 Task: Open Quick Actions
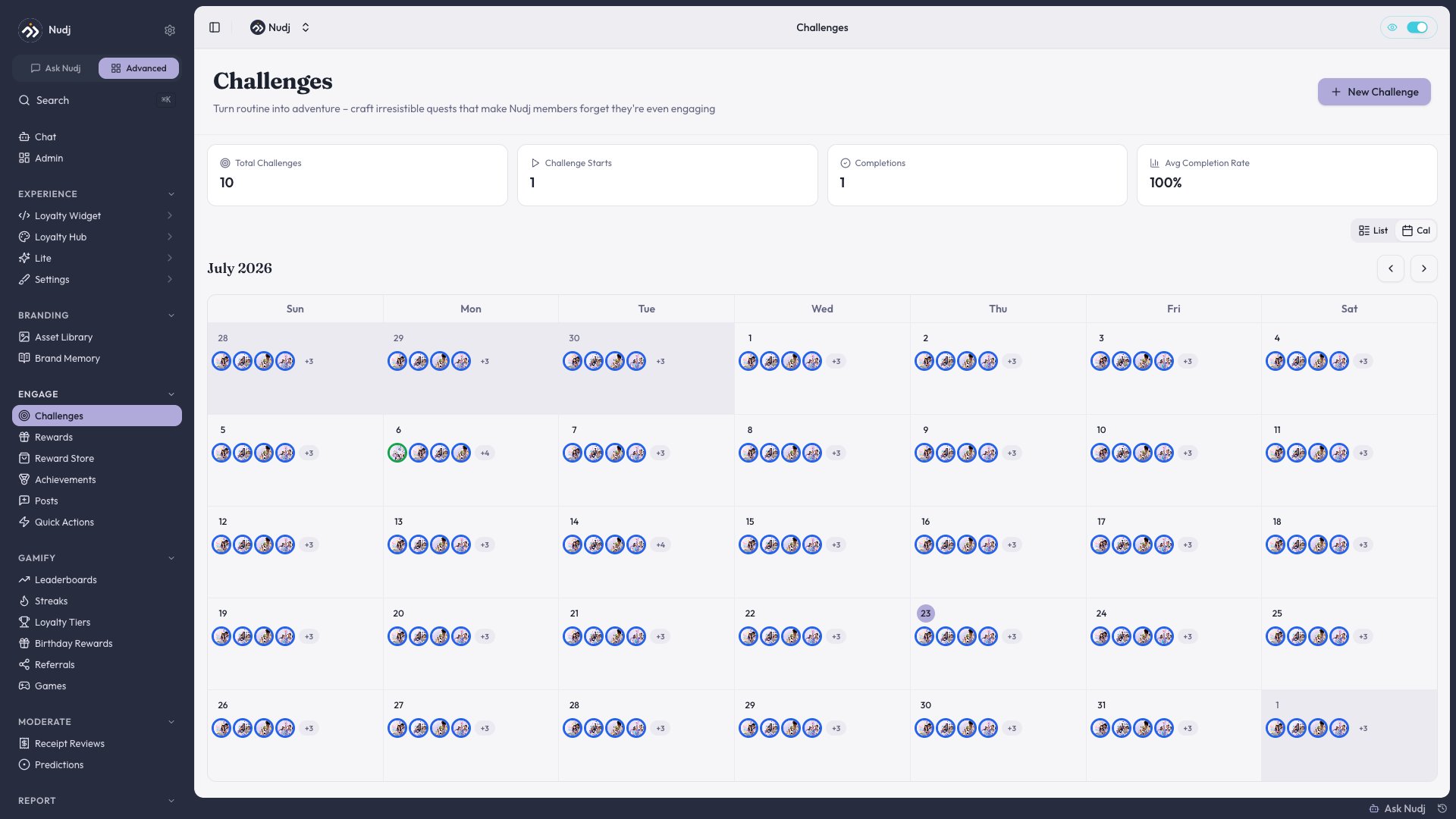point(97,522)
